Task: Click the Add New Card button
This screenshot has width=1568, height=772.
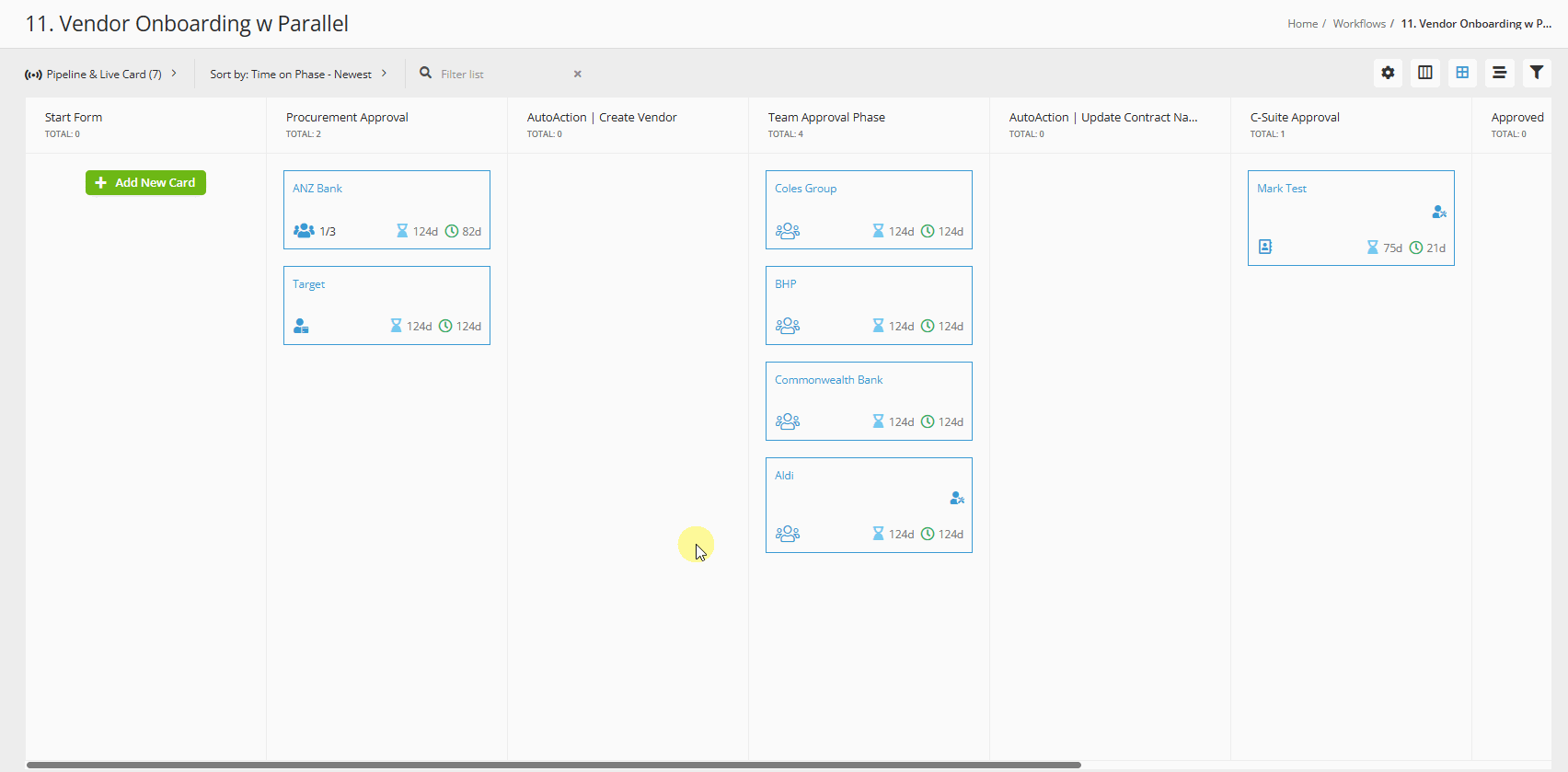Action: click(x=145, y=182)
